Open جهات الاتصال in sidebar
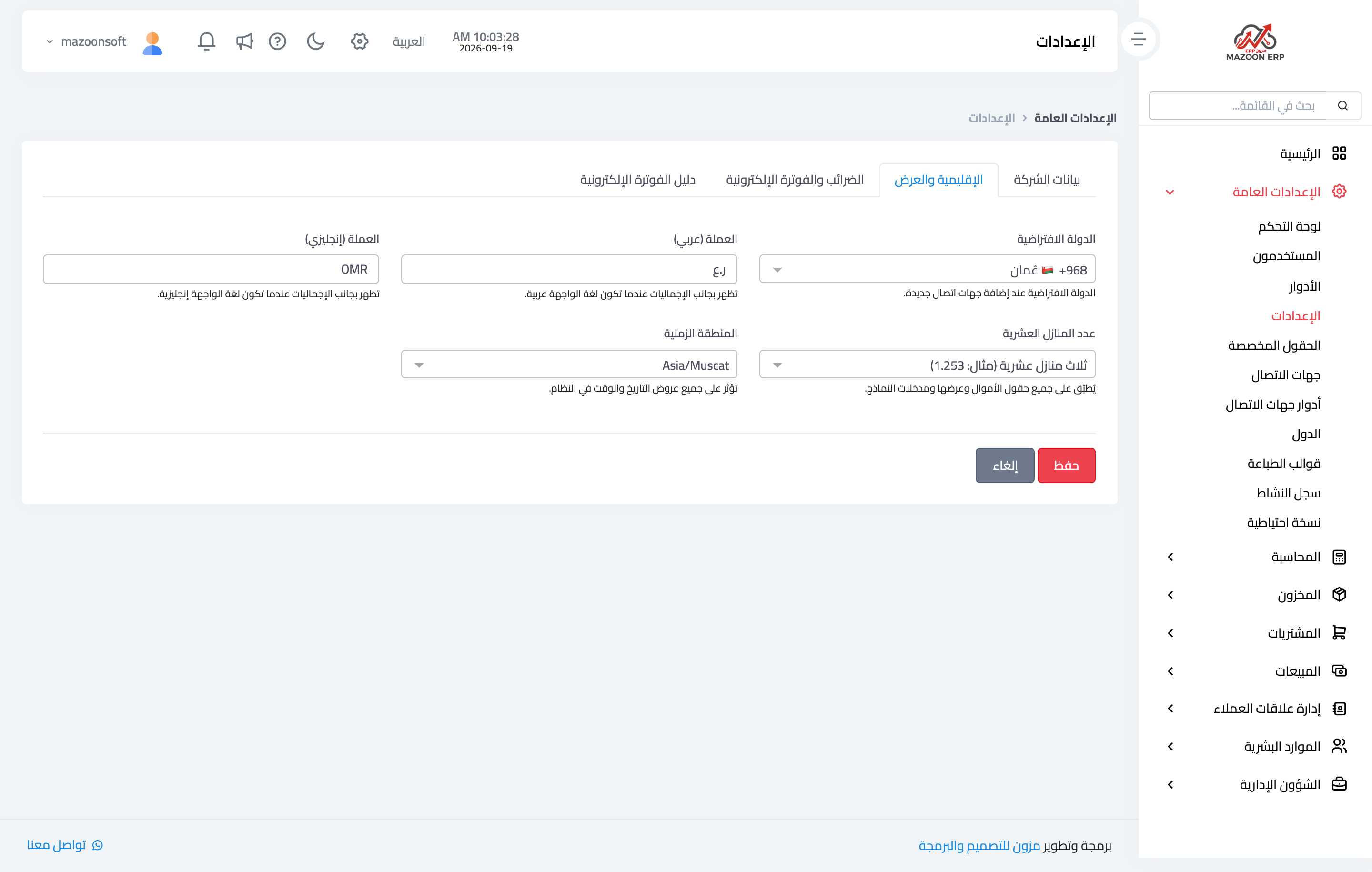 1285,375
